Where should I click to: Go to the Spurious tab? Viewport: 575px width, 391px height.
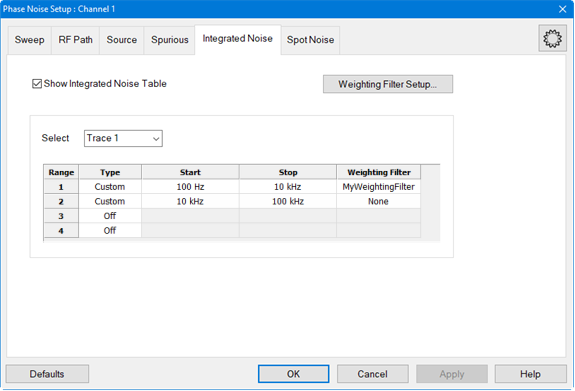click(x=169, y=40)
